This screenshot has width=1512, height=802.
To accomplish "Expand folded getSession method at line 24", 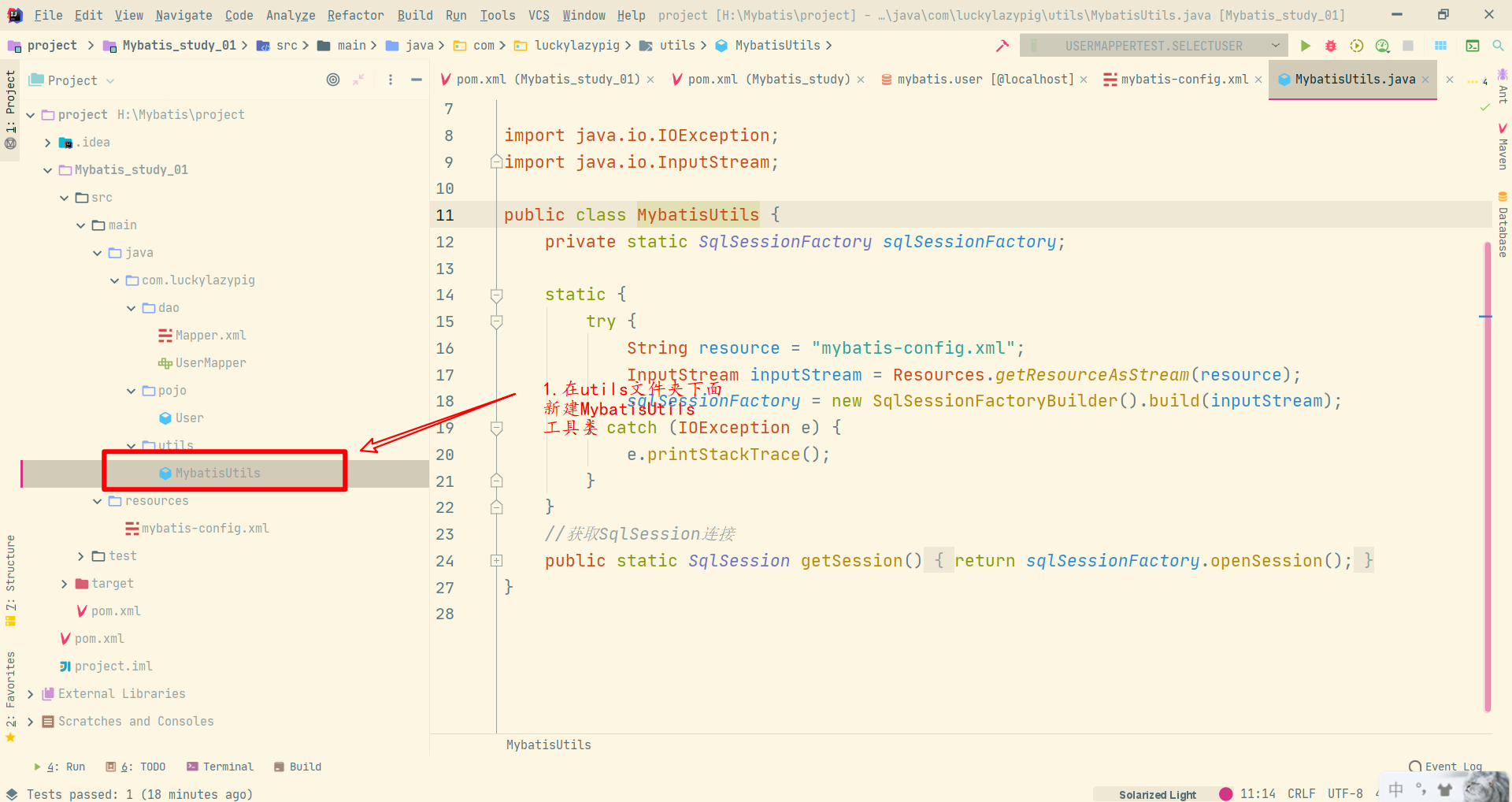I will coord(496,561).
